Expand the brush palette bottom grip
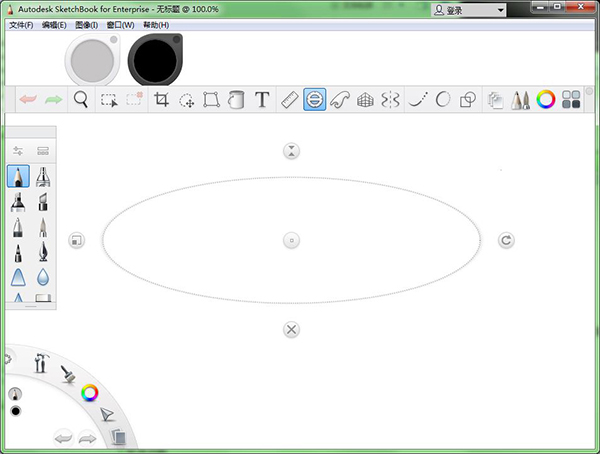Image resolution: width=600 pixels, height=454 pixels. pos(31,306)
